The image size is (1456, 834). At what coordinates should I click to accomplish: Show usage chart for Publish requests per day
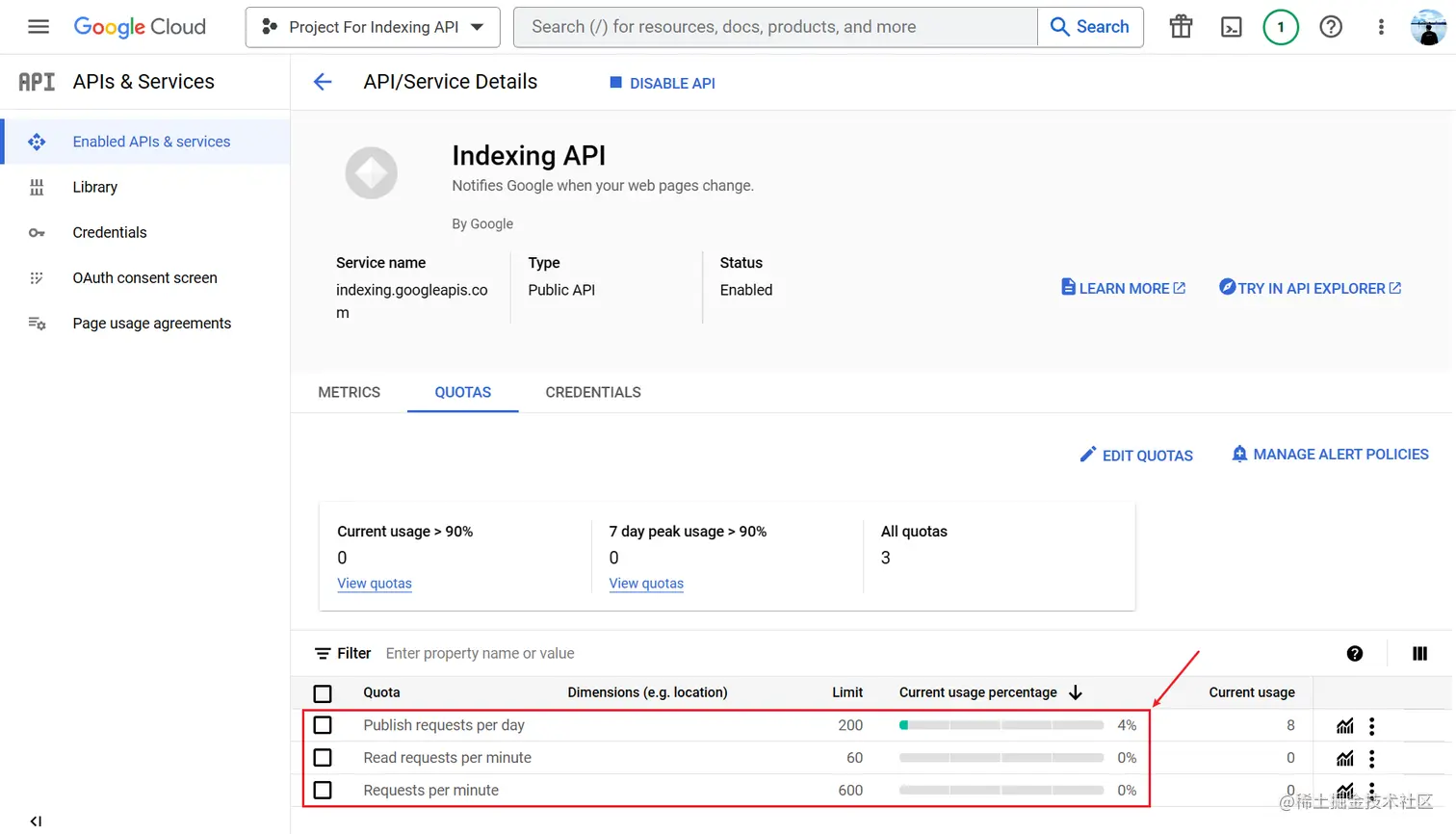[1345, 726]
